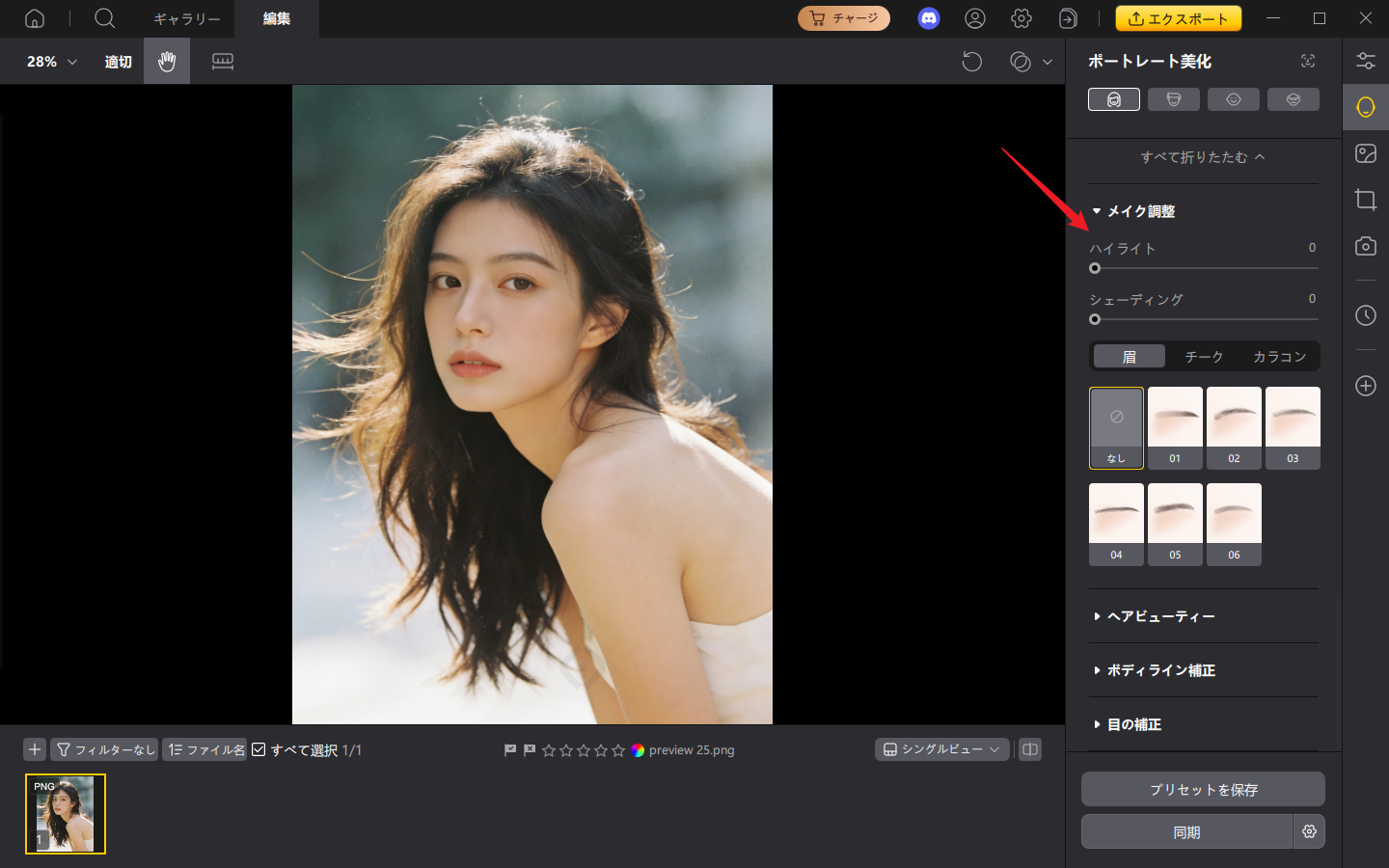Select the glasses face icon in ポートレート美化

pos(1294,98)
